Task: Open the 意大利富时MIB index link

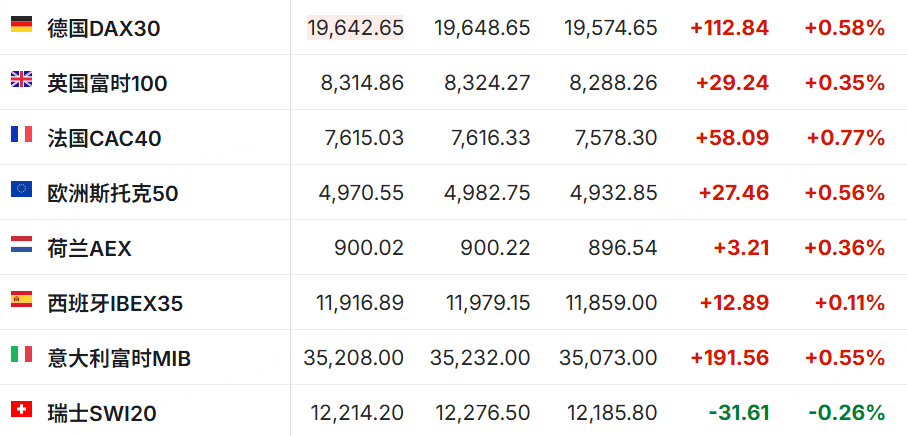Action: [x=119, y=359]
